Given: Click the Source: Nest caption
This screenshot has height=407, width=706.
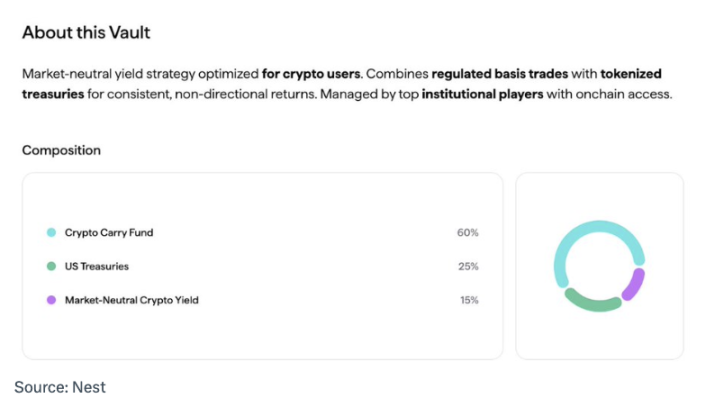Looking at the screenshot, I should (60, 387).
